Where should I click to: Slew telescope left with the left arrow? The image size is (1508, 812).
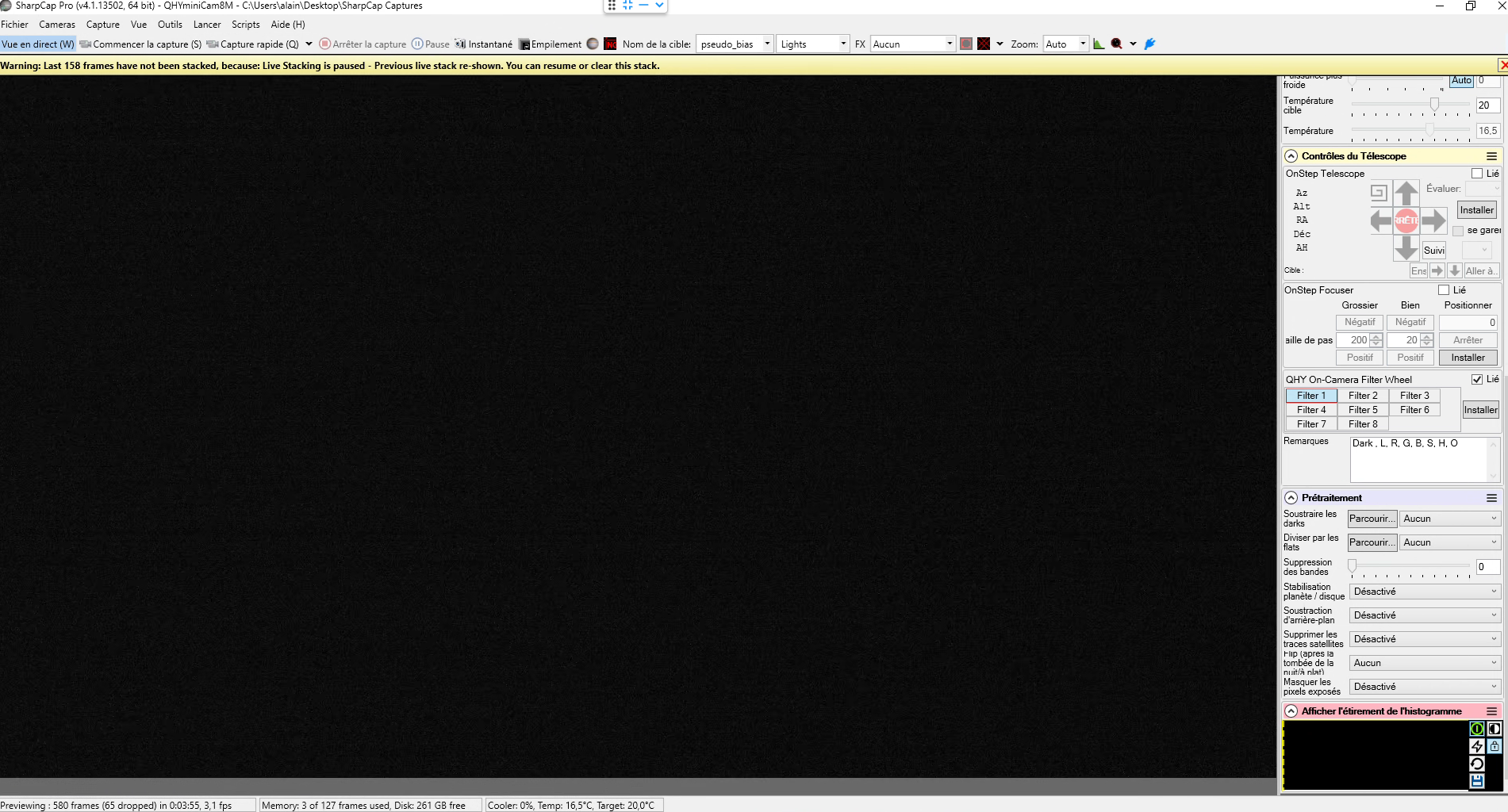1381,220
